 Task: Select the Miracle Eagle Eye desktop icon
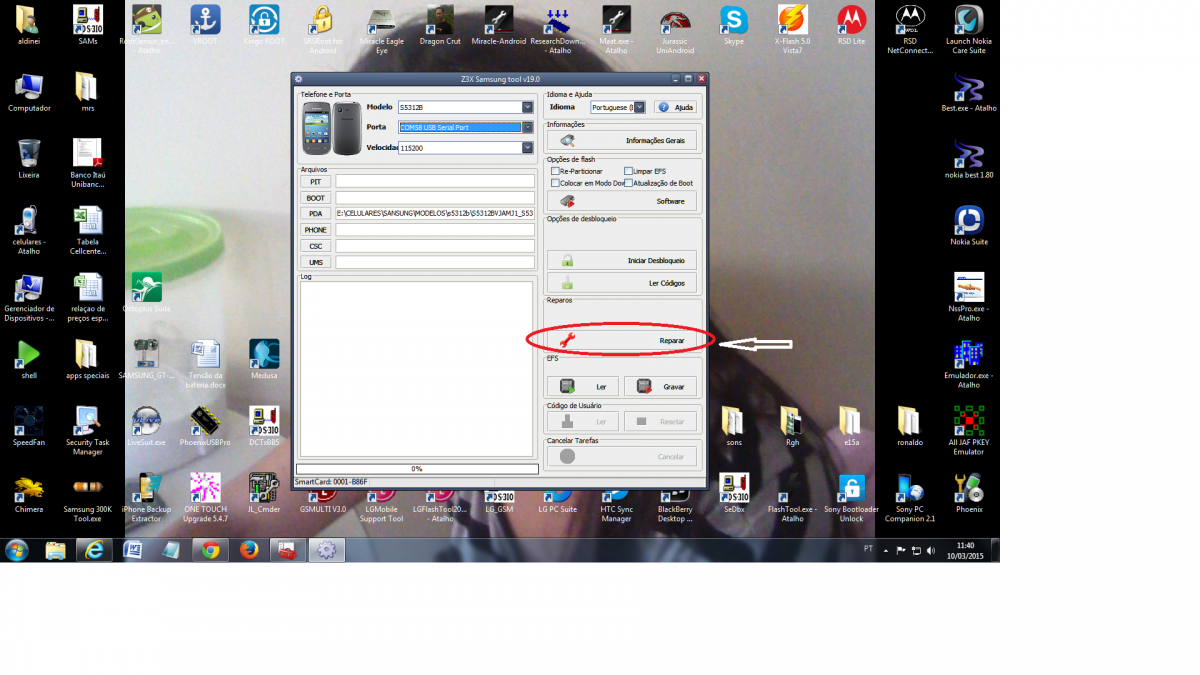pyautogui.click(x=381, y=30)
